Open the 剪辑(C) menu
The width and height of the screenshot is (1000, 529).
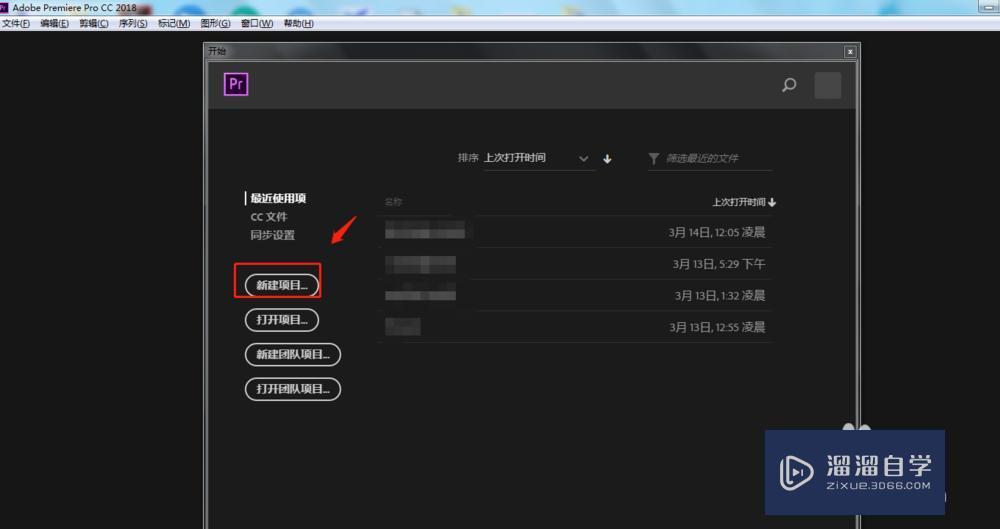(94, 24)
